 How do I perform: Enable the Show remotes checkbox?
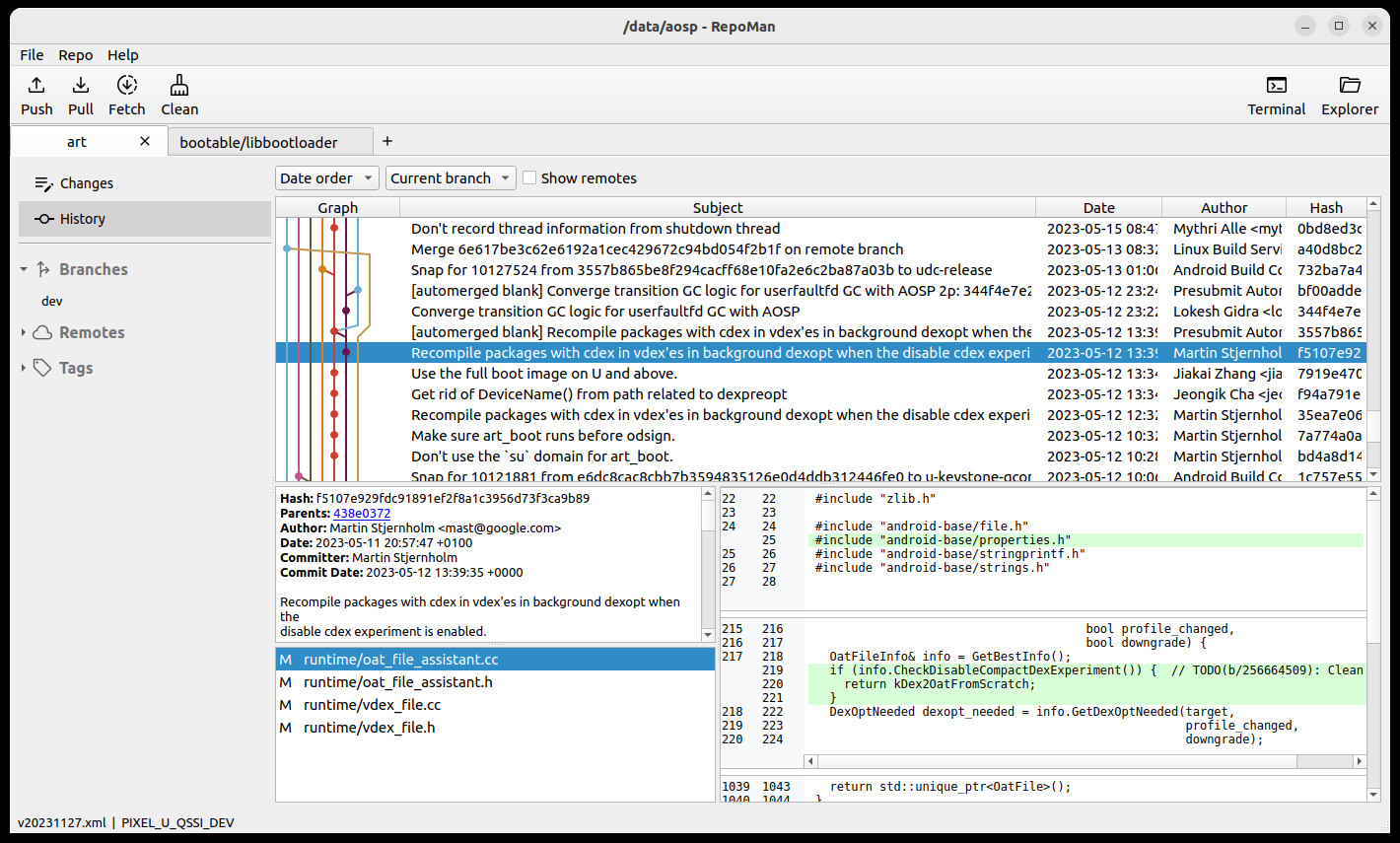pos(529,178)
